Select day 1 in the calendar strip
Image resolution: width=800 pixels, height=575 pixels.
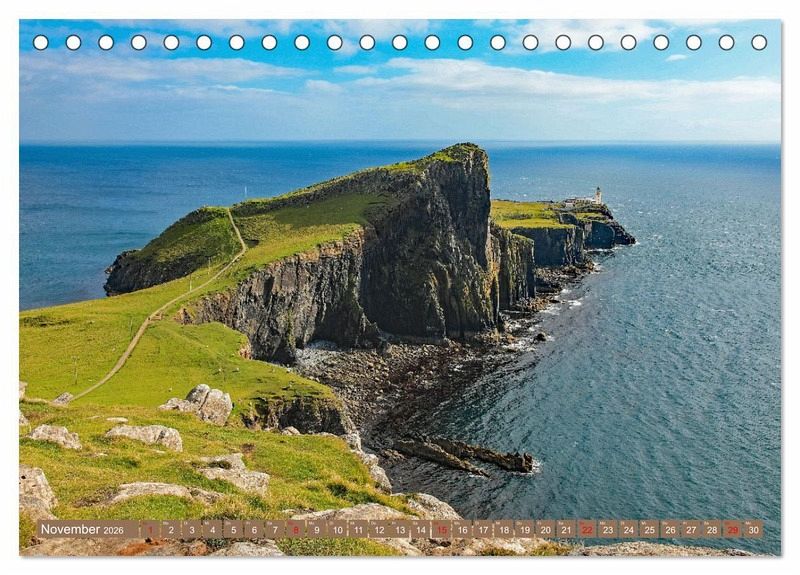pyautogui.click(x=149, y=529)
